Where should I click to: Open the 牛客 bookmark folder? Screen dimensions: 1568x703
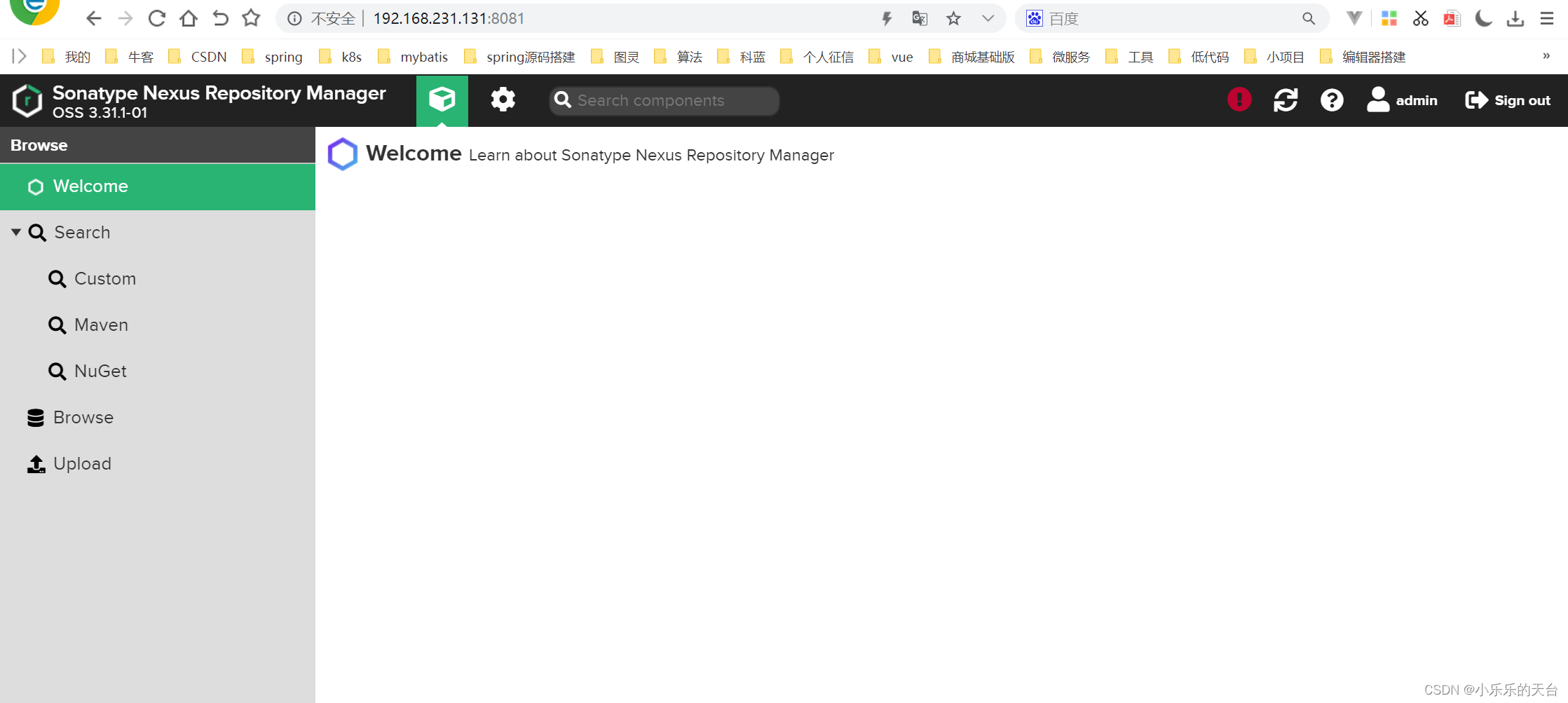click(x=130, y=57)
